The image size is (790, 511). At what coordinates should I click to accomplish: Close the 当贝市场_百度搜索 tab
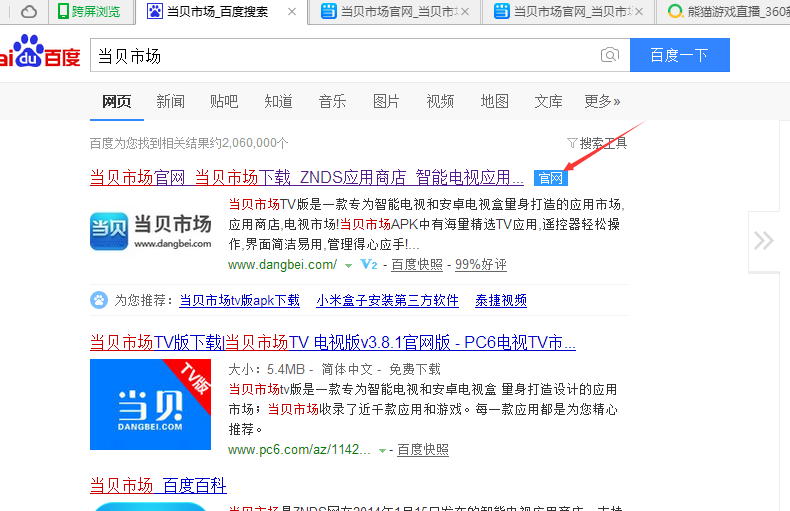[x=292, y=12]
